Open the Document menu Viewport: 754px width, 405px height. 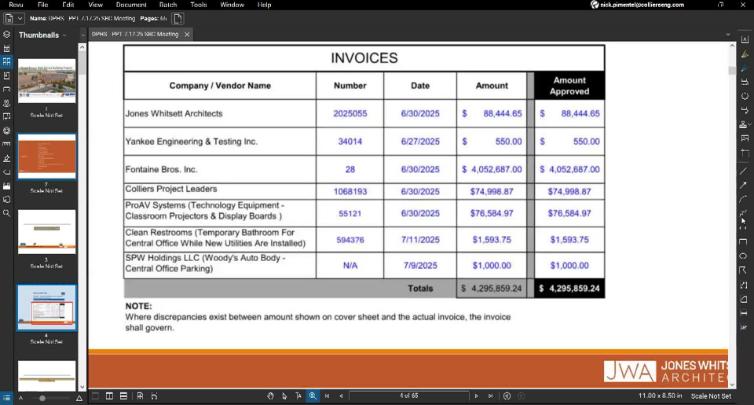click(131, 5)
